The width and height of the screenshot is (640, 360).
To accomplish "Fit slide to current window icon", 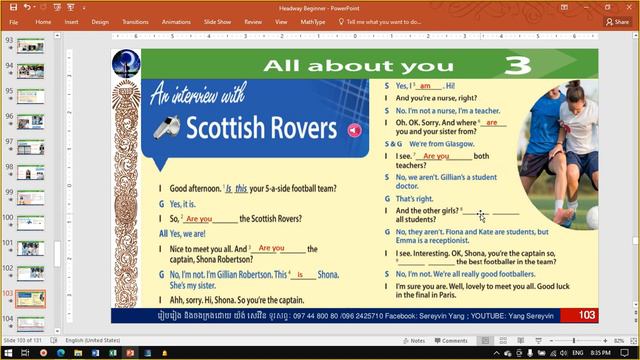I will 633,340.
